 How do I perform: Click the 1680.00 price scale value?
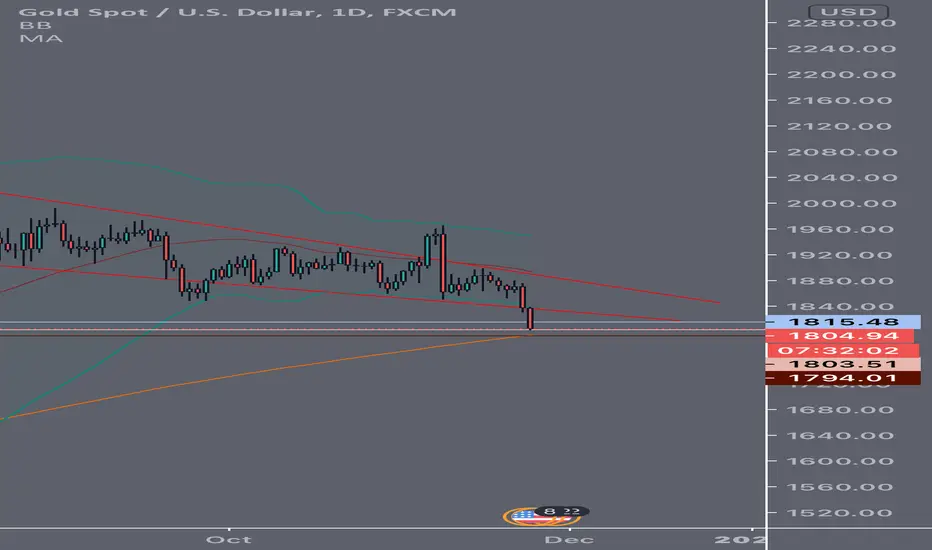pyautogui.click(x=841, y=410)
